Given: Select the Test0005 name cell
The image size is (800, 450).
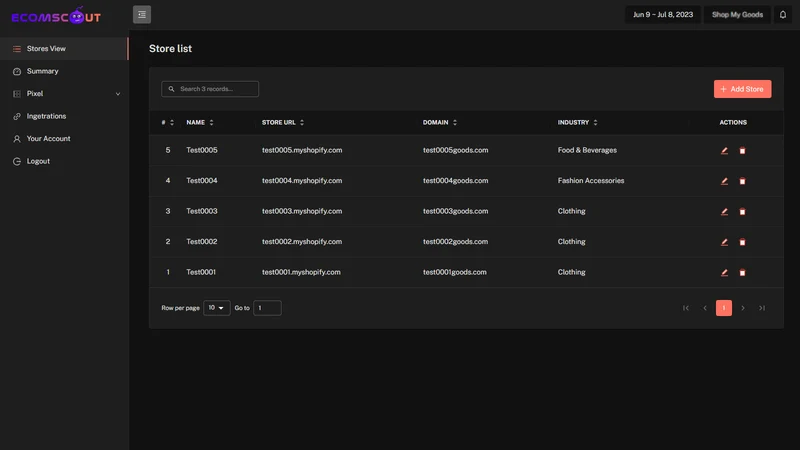Looking at the screenshot, I should pyautogui.click(x=202, y=150).
